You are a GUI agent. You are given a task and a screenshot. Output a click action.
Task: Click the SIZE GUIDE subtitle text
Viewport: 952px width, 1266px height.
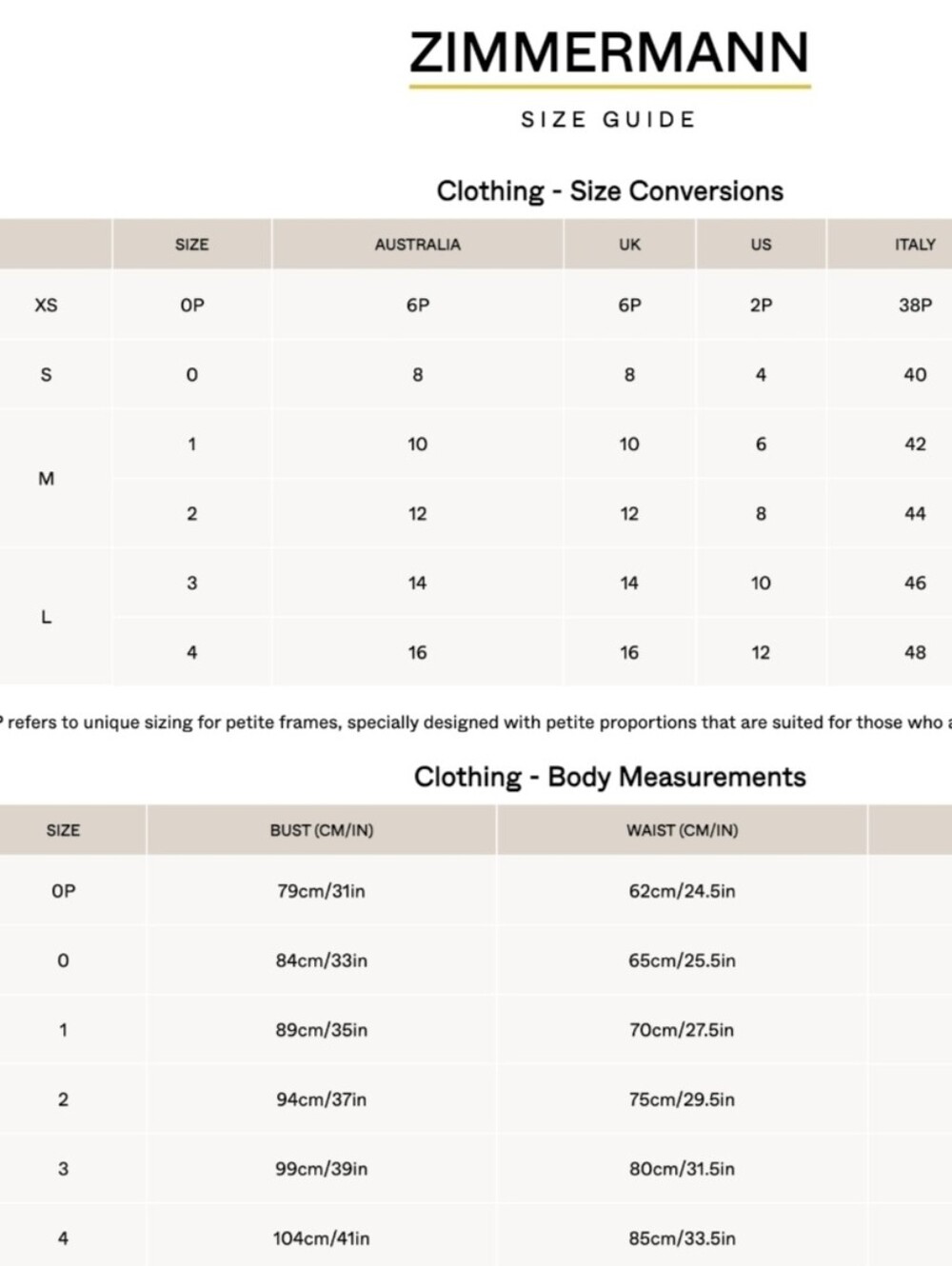[609, 120]
